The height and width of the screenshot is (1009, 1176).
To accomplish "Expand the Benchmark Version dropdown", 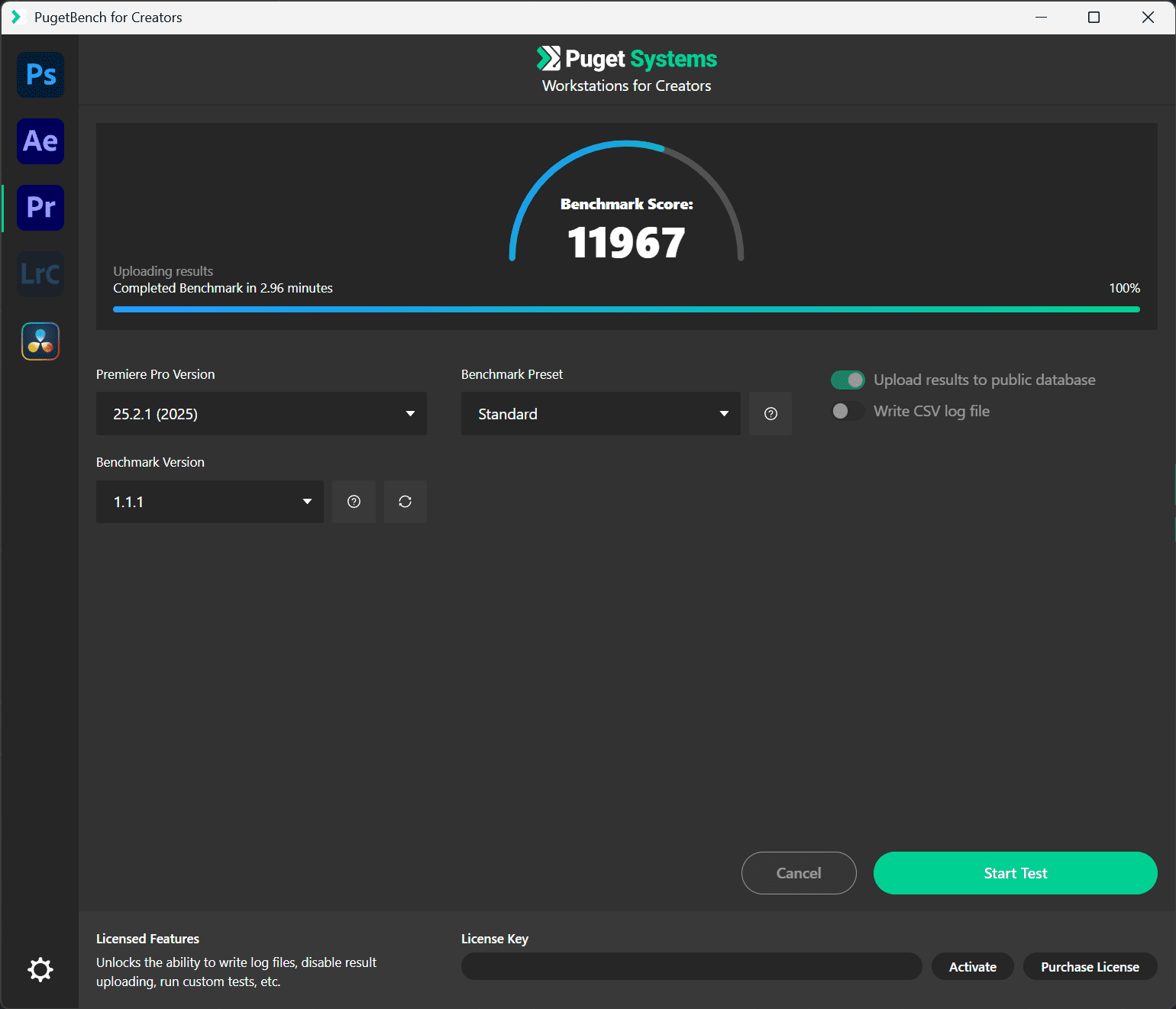I will [x=209, y=501].
